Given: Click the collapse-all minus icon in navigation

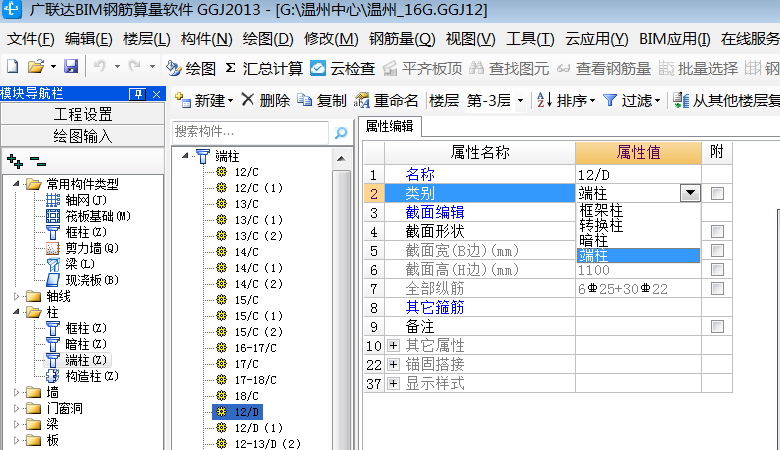Looking at the screenshot, I should (38, 161).
